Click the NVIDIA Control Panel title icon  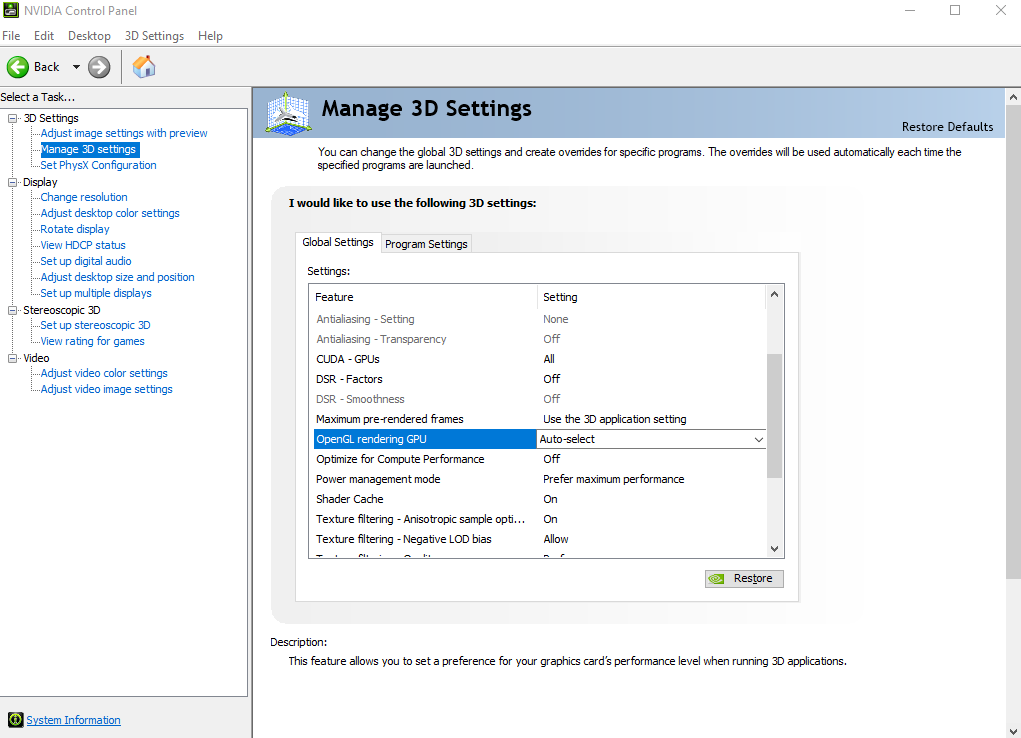coord(10,10)
